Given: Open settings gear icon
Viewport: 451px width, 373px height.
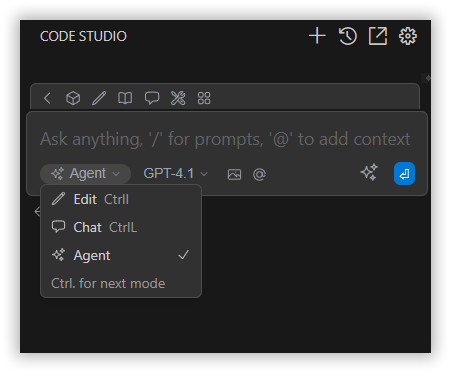Looking at the screenshot, I should tap(408, 36).
